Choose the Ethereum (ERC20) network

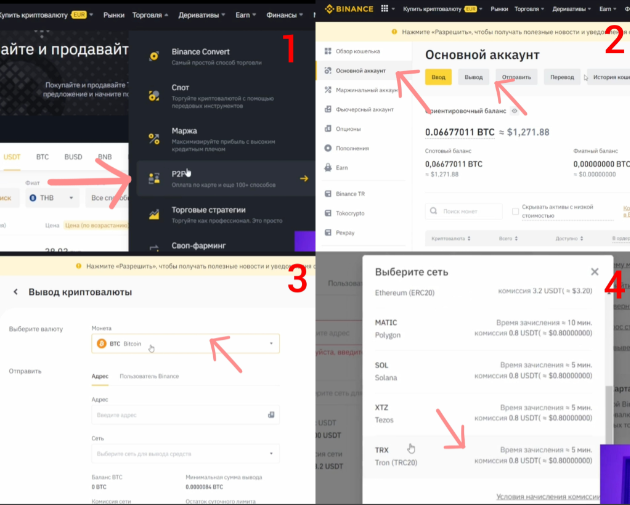coord(483,292)
